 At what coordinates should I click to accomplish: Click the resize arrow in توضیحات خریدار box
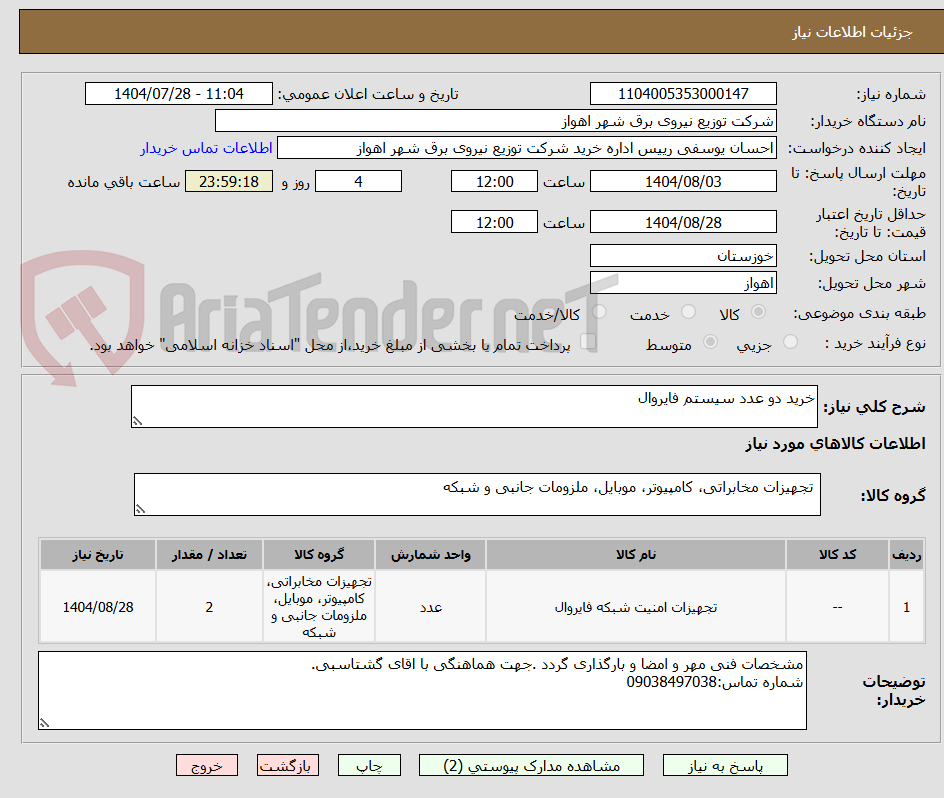(x=44, y=722)
